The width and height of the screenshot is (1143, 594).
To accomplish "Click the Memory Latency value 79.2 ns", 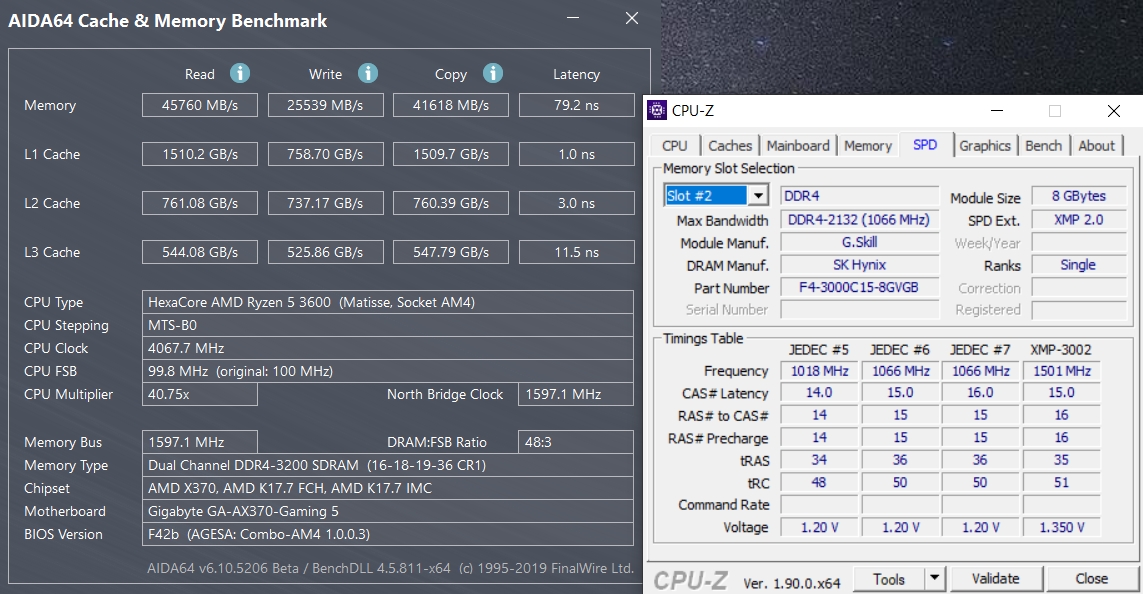I will 577,105.
